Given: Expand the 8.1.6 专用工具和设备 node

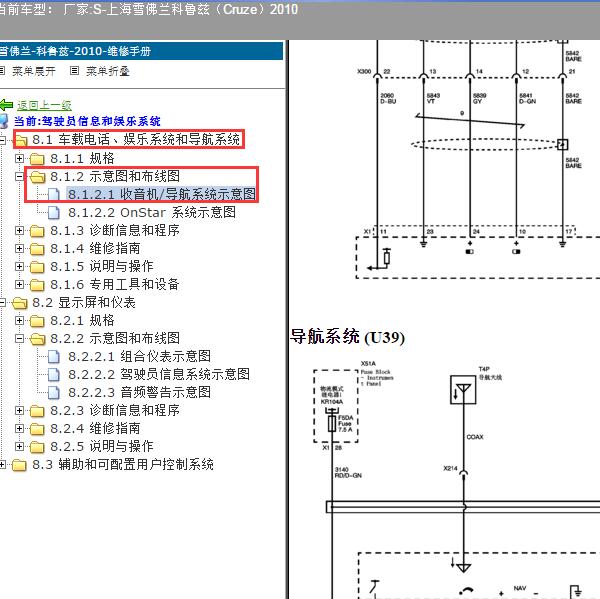Looking at the screenshot, I should (x=19, y=284).
